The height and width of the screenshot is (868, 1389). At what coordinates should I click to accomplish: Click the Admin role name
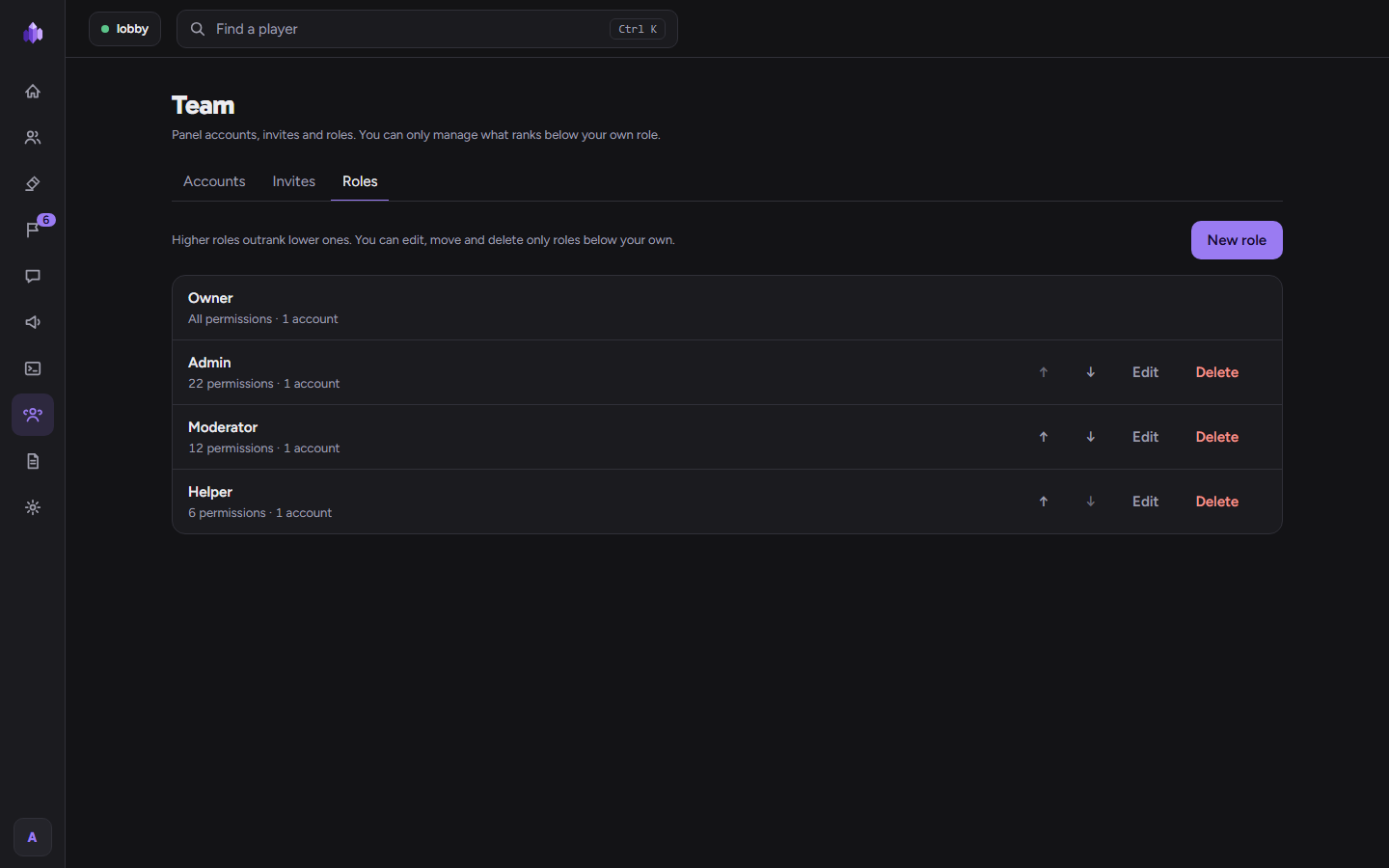coord(209,363)
